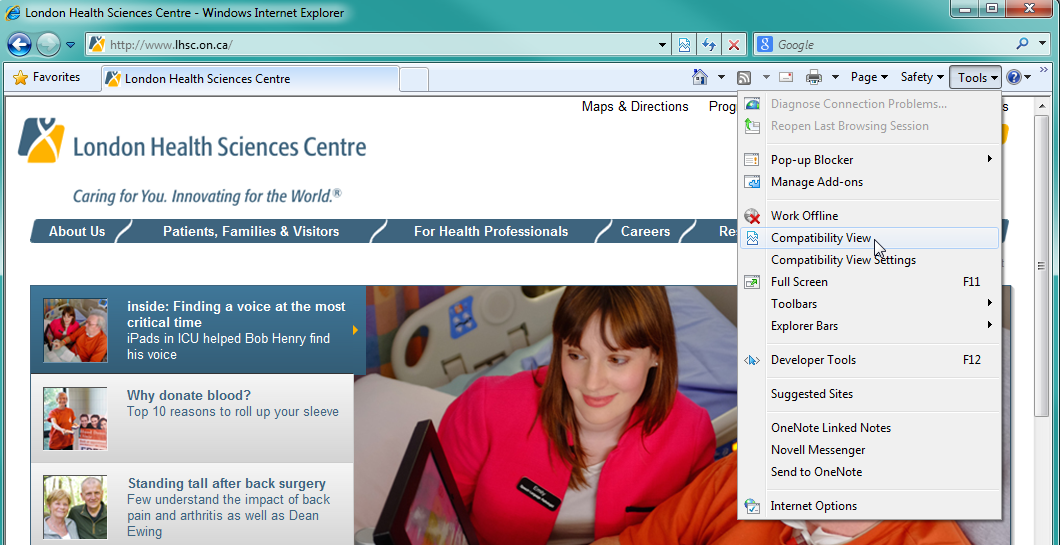Open the Safety menu
1060x545 pixels.
click(922, 78)
